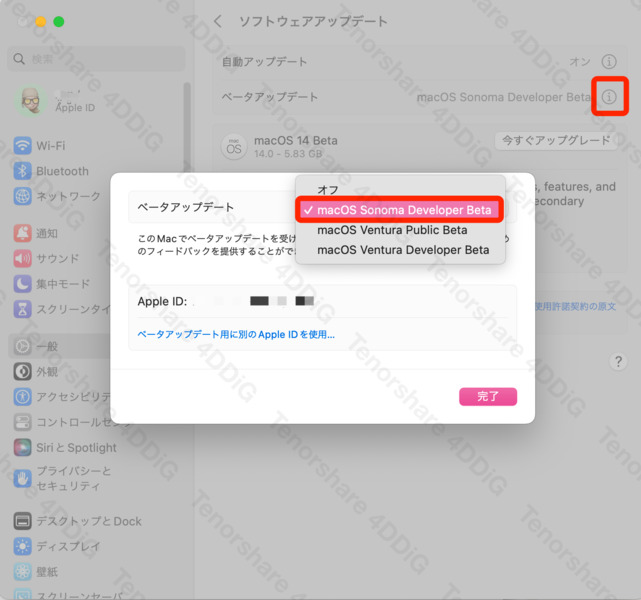This screenshot has width=641, height=600.
Task: Open Siri と Spotlight icon
Action: pos(22,448)
